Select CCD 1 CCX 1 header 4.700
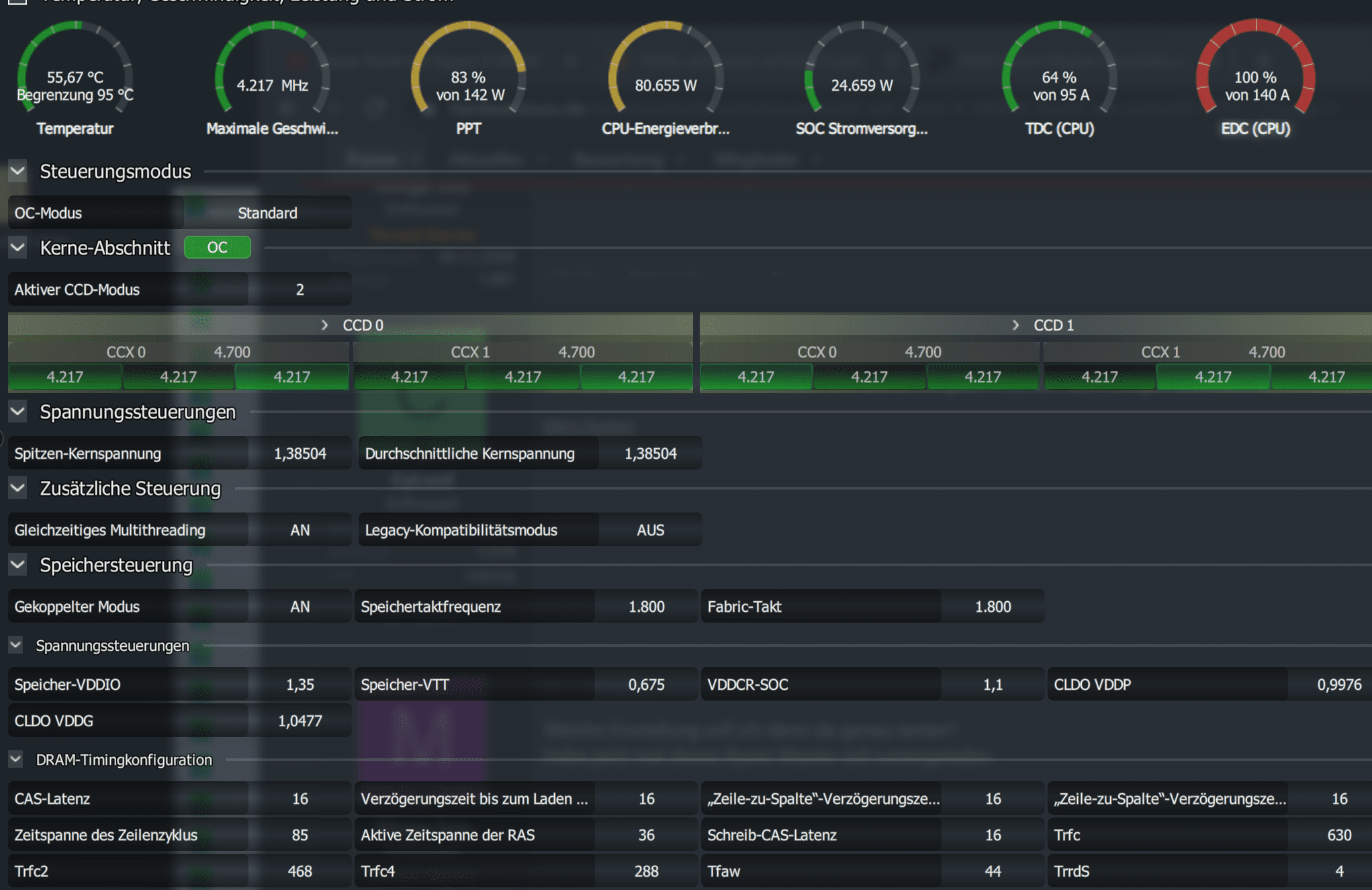Screen dimensions: 1372x890 pyautogui.click(x=1267, y=352)
